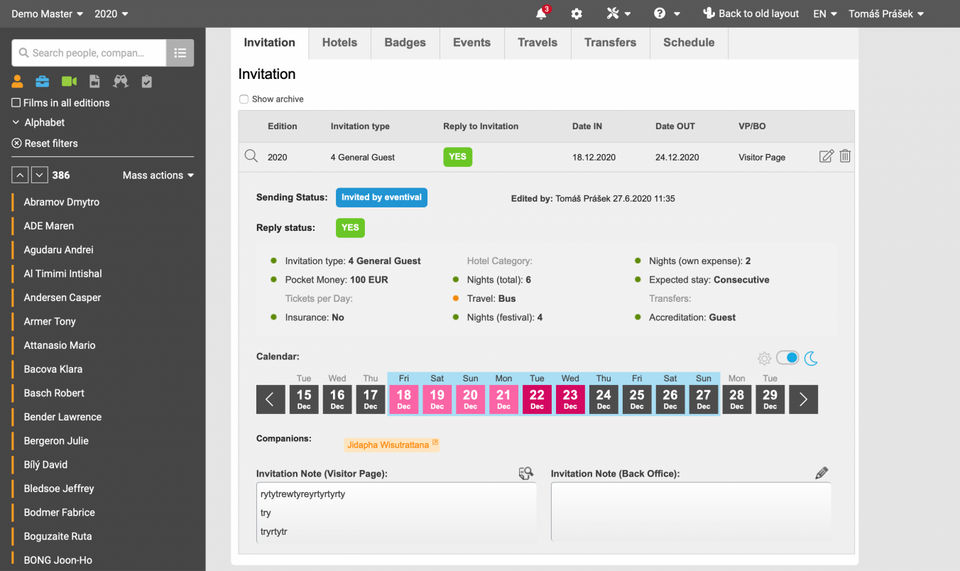960x571 pixels.
Task: Open the settings gear in top bar
Action: 576,13
